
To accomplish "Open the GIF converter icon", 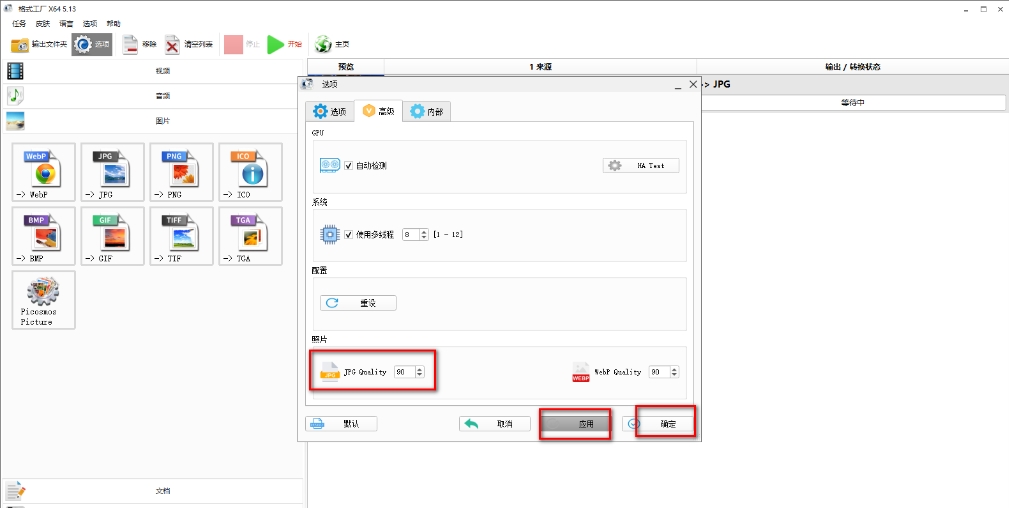I will point(112,235).
